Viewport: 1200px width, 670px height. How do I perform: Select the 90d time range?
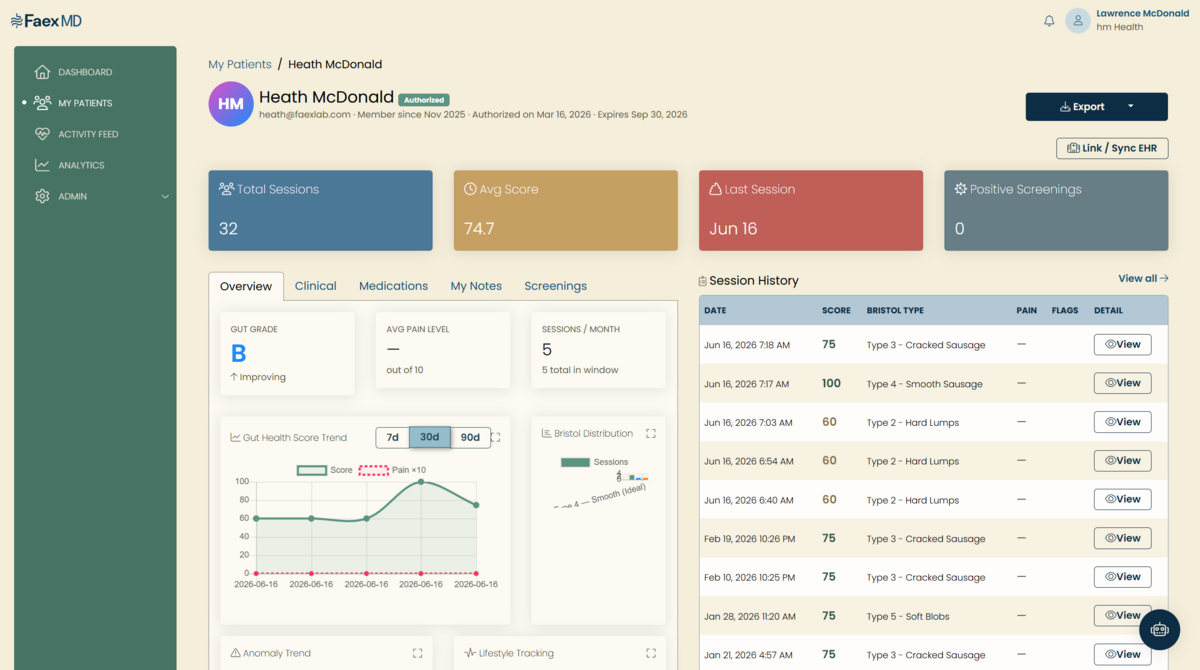[x=470, y=437]
